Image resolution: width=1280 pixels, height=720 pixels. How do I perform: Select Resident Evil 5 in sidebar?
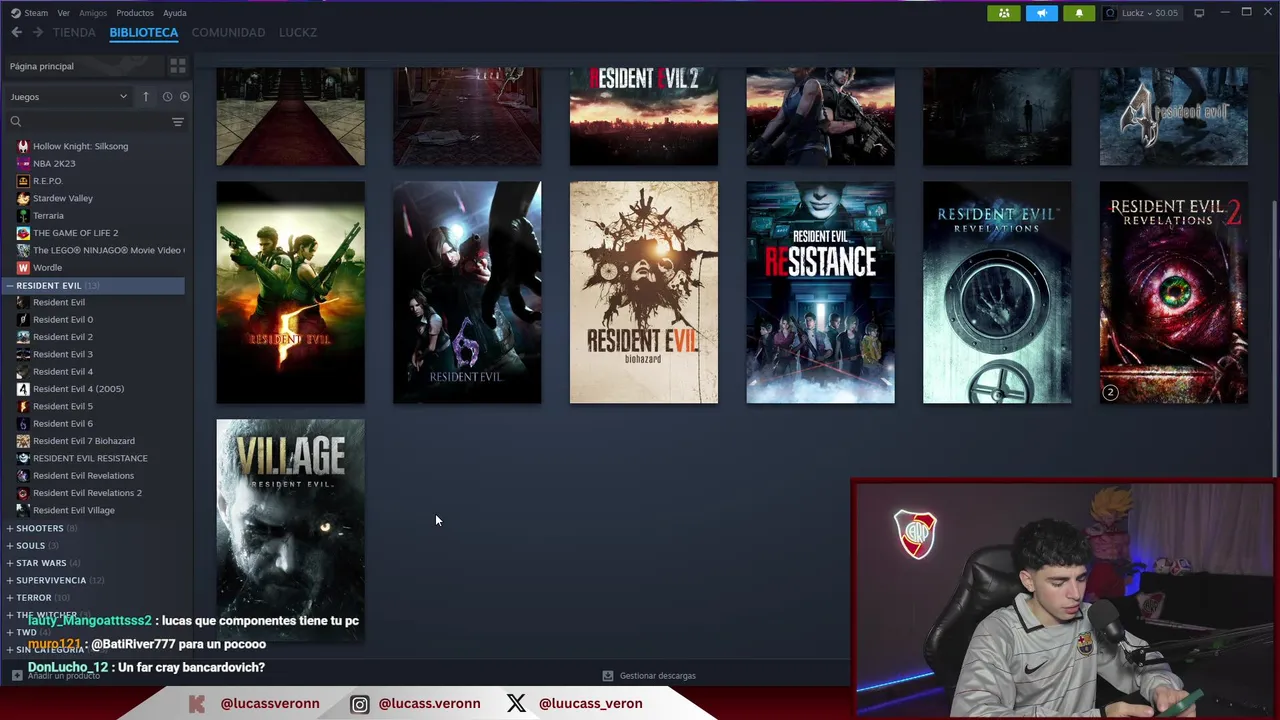pos(63,406)
